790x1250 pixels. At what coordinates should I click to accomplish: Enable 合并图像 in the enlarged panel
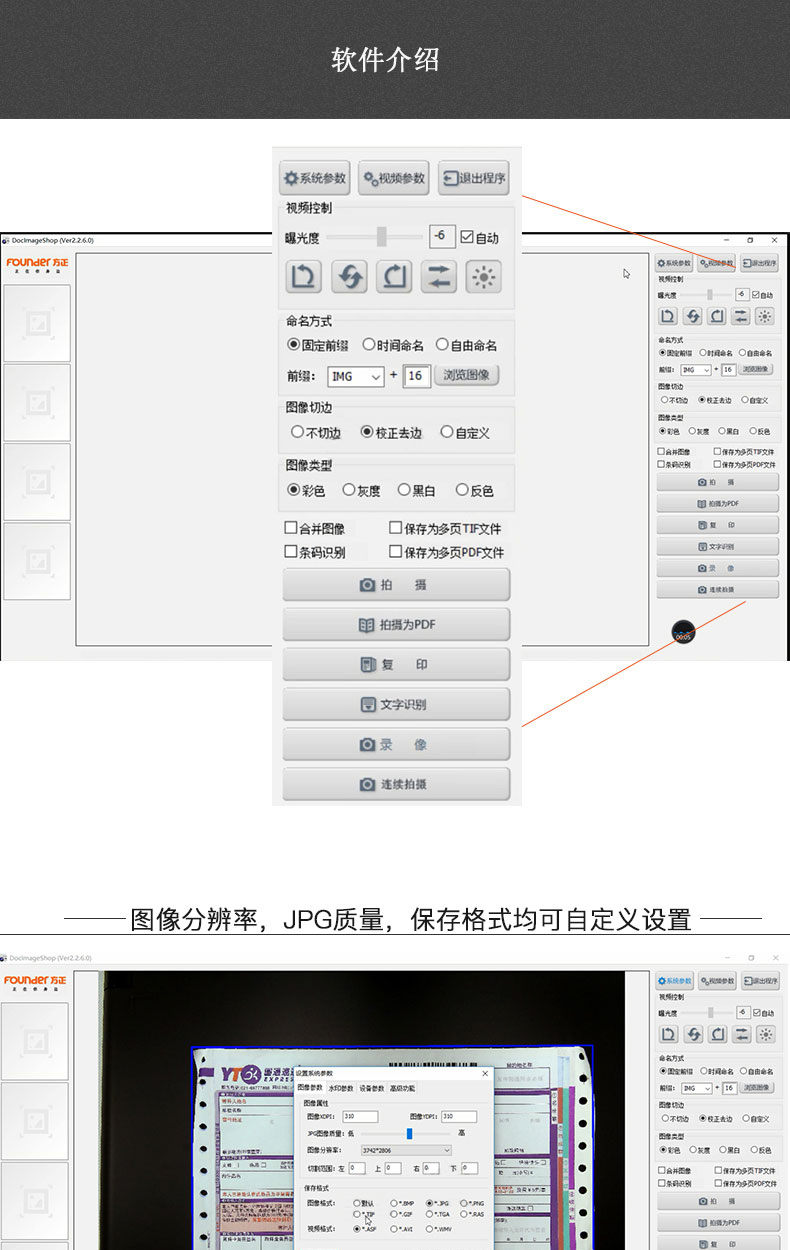coord(291,528)
